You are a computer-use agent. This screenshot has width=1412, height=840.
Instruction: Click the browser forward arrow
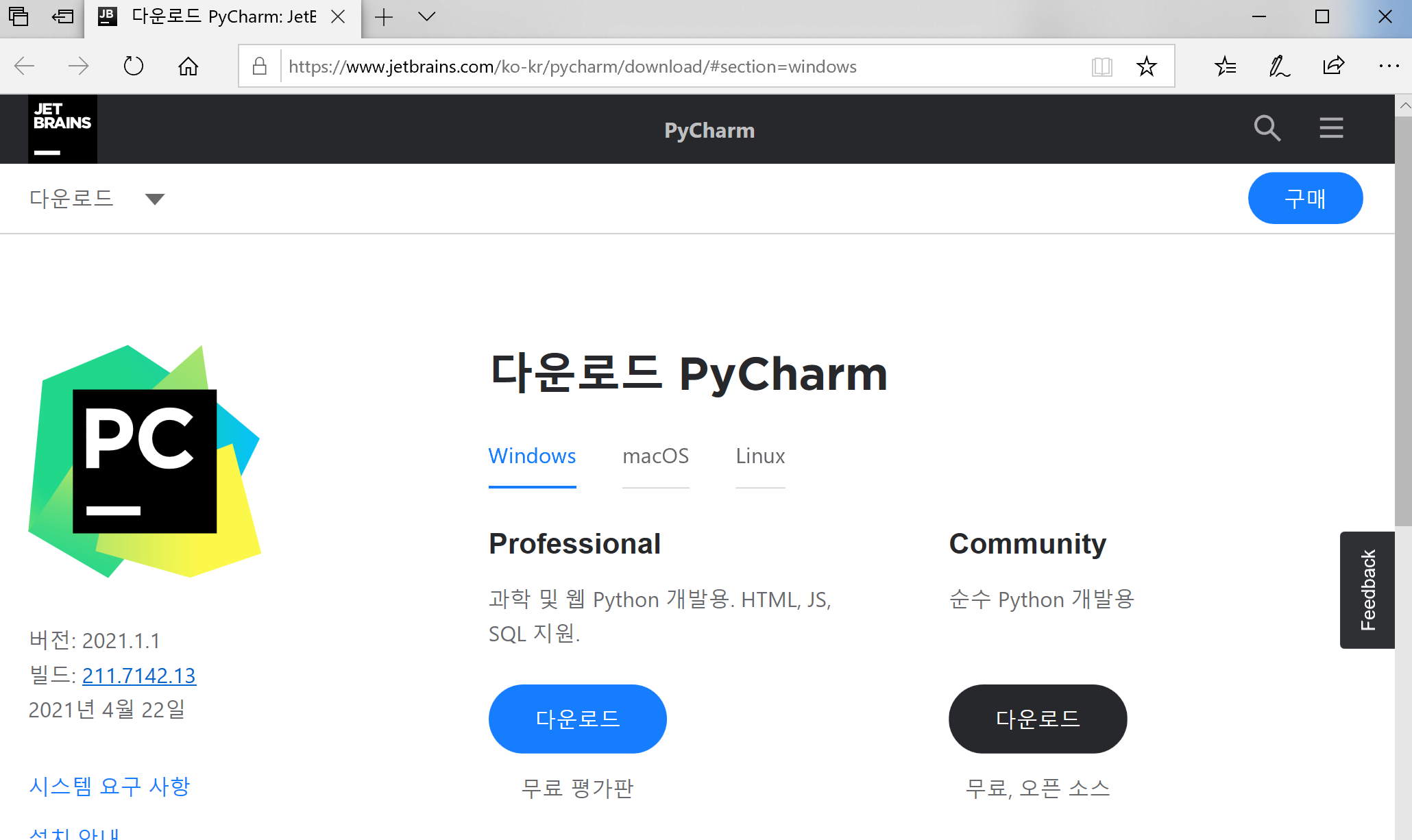point(79,66)
